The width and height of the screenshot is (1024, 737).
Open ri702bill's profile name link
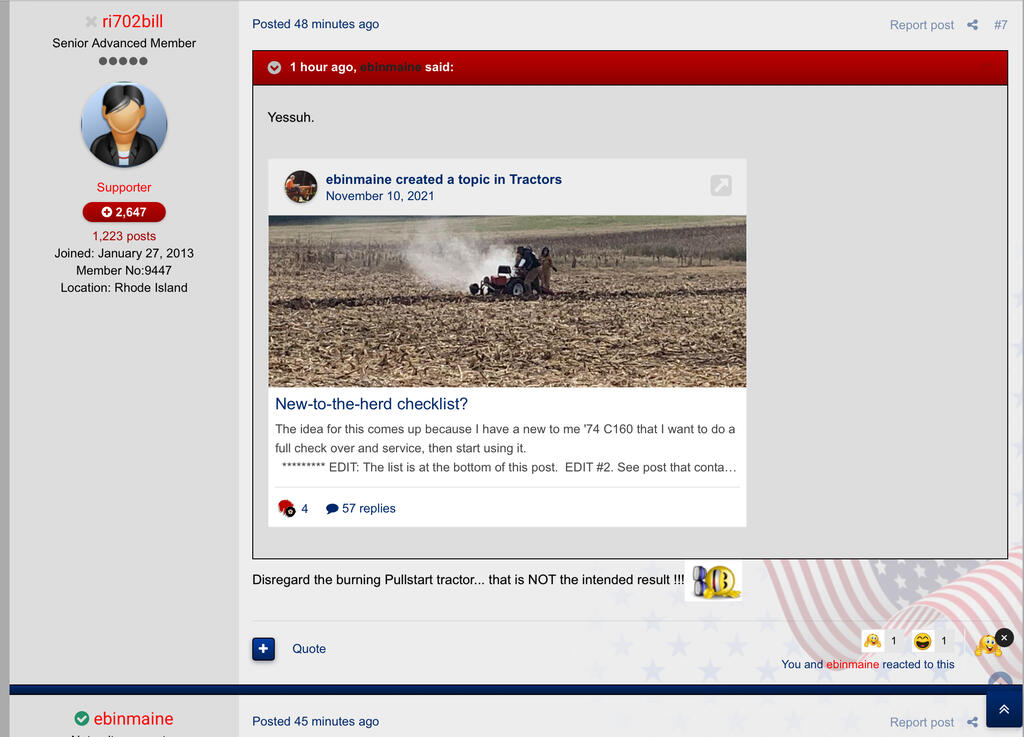point(132,22)
